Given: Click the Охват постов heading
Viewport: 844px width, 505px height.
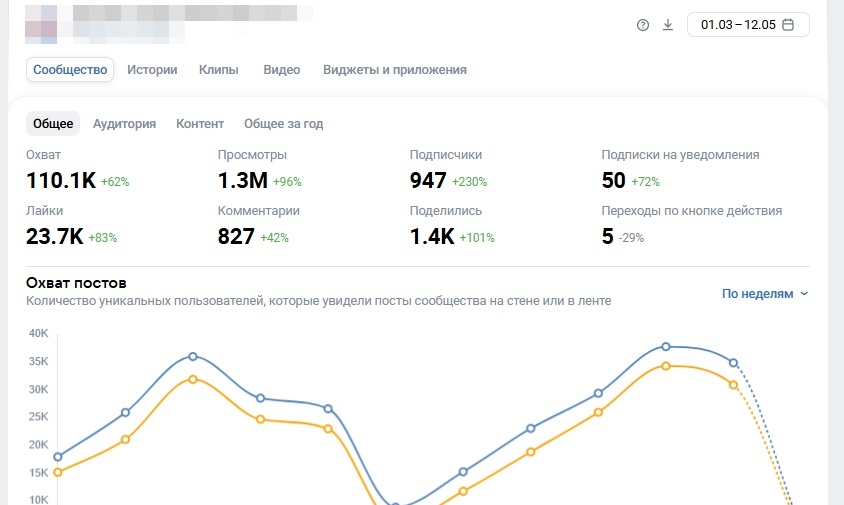Looking at the screenshot, I should point(76,283).
